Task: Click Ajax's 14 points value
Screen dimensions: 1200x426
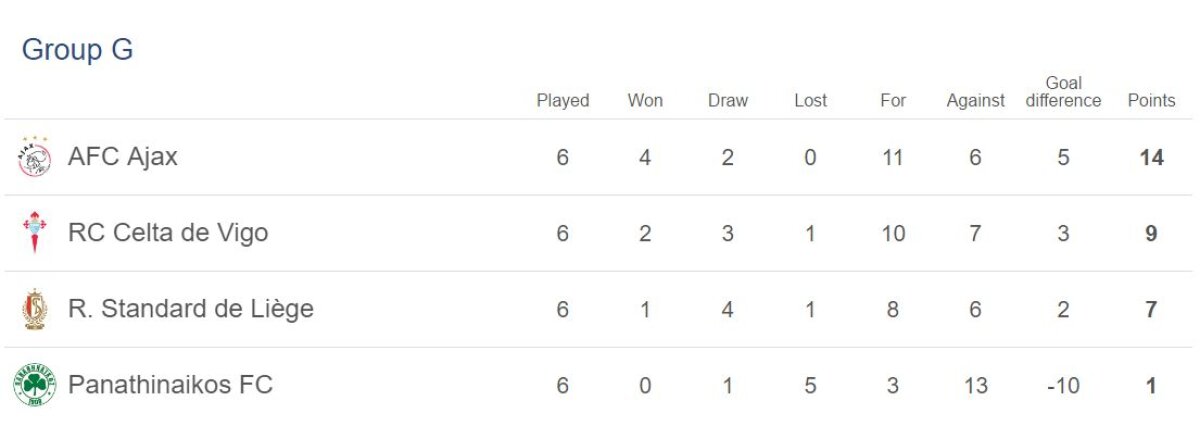Action: click(1151, 158)
